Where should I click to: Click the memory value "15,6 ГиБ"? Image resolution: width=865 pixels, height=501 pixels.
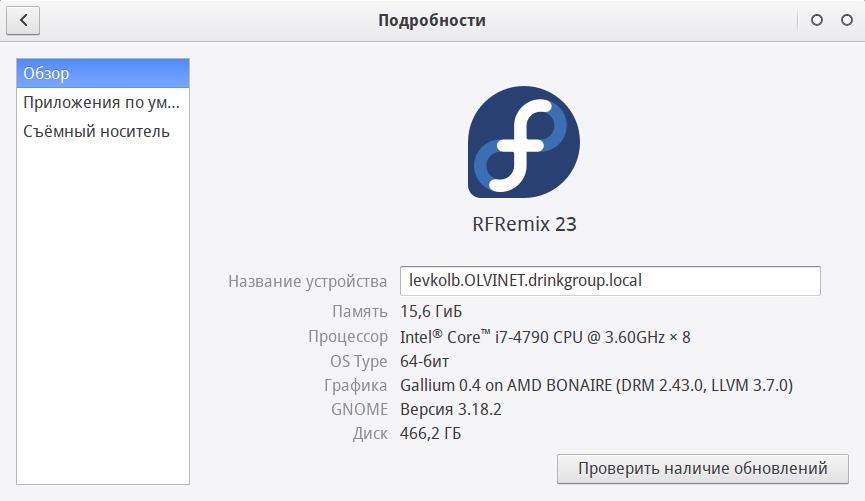(x=431, y=311)
